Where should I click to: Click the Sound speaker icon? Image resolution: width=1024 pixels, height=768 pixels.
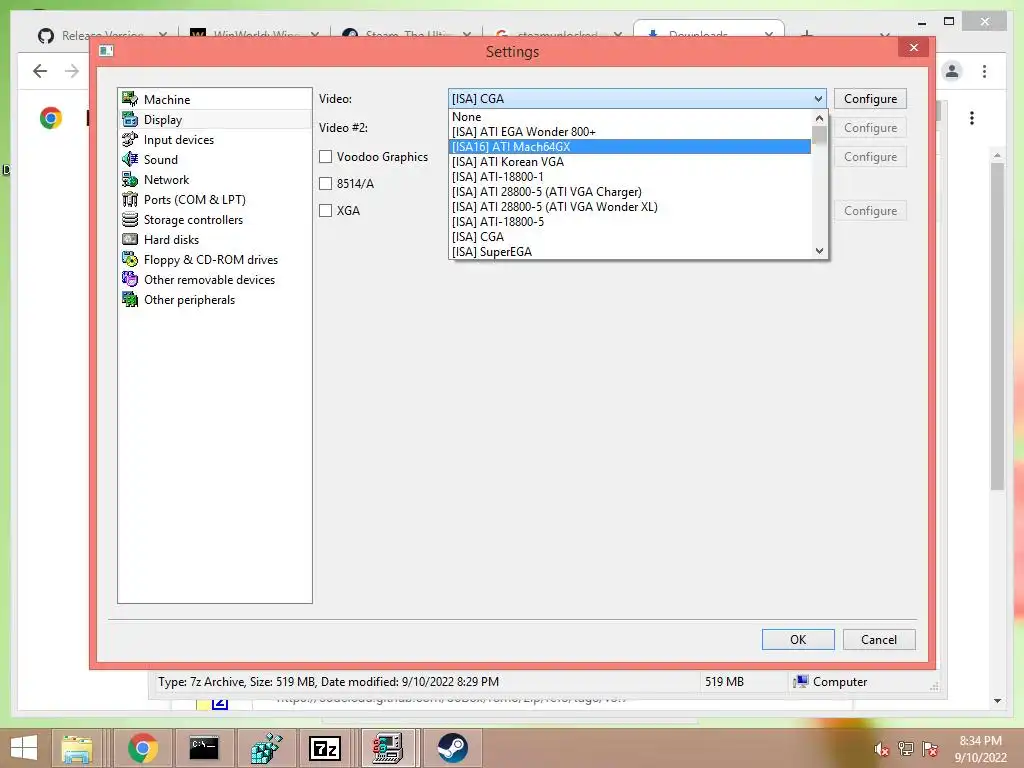point(130,159)
